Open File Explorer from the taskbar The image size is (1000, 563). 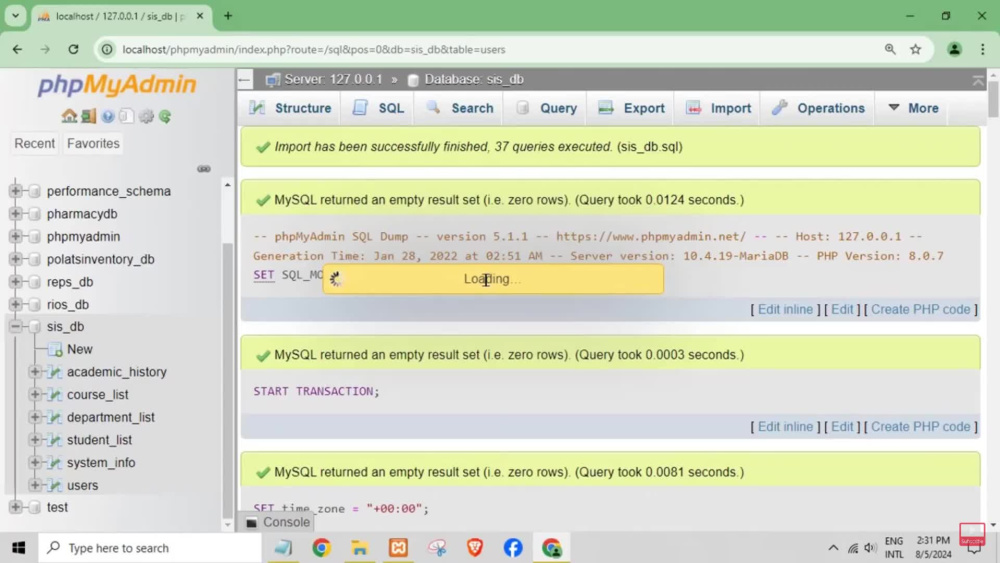(x=360, y=548)
